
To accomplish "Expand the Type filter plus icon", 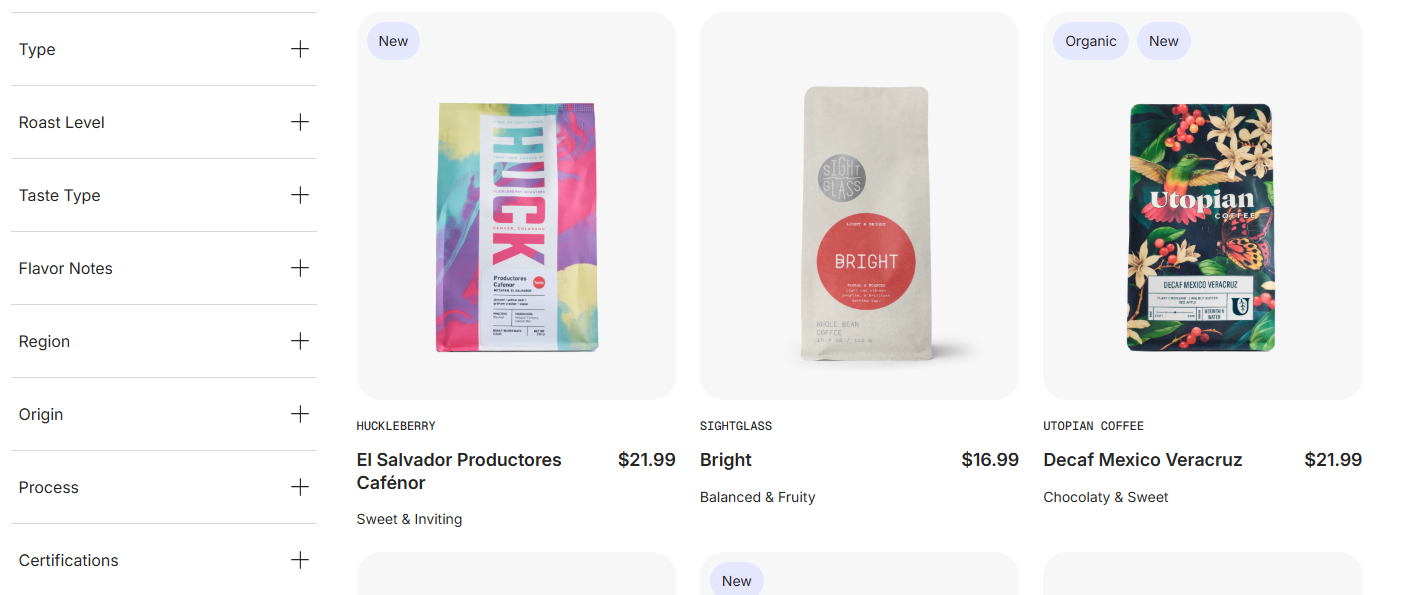I will [300, 49].
